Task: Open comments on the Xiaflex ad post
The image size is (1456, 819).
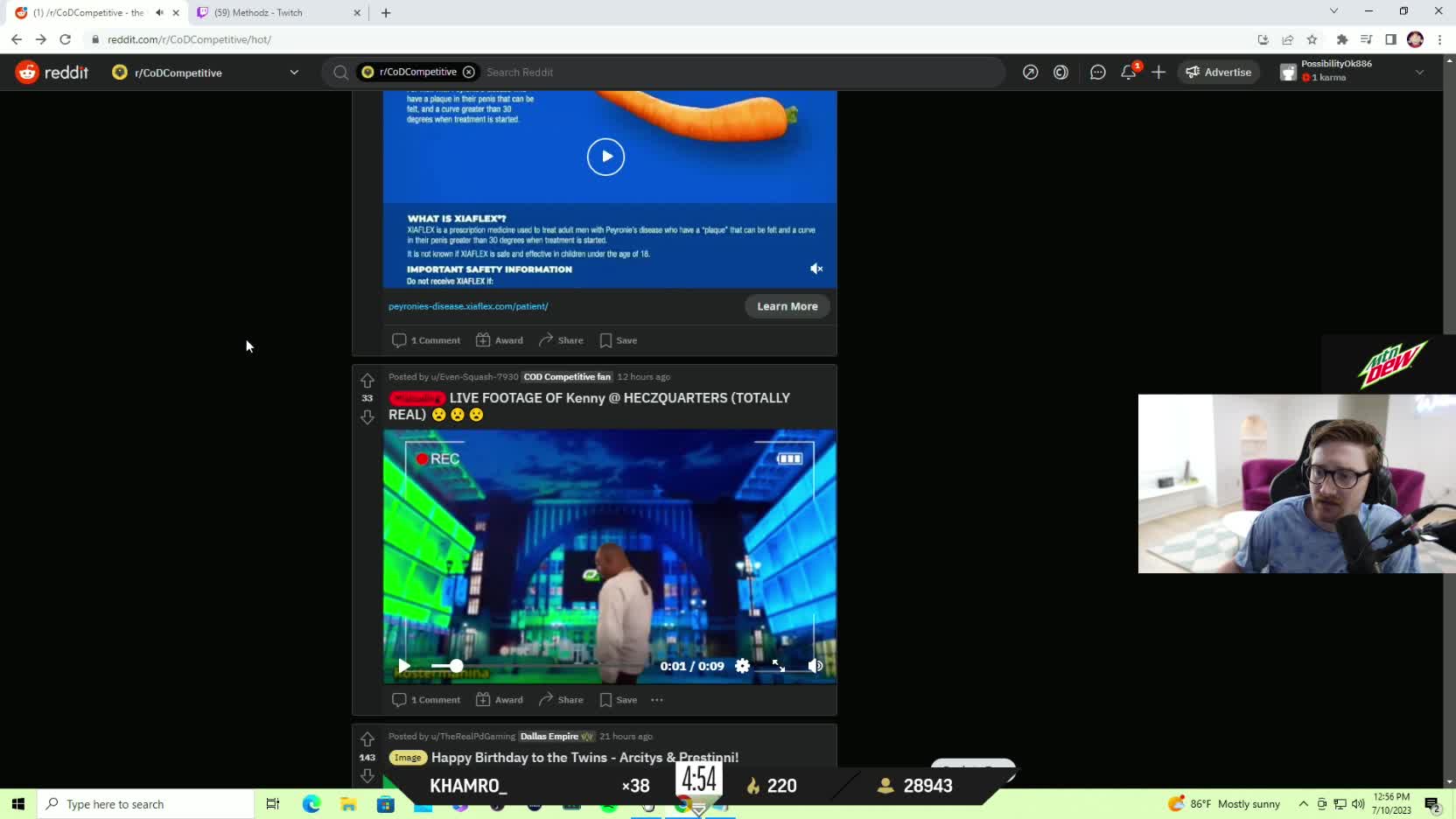Action: 426,340
